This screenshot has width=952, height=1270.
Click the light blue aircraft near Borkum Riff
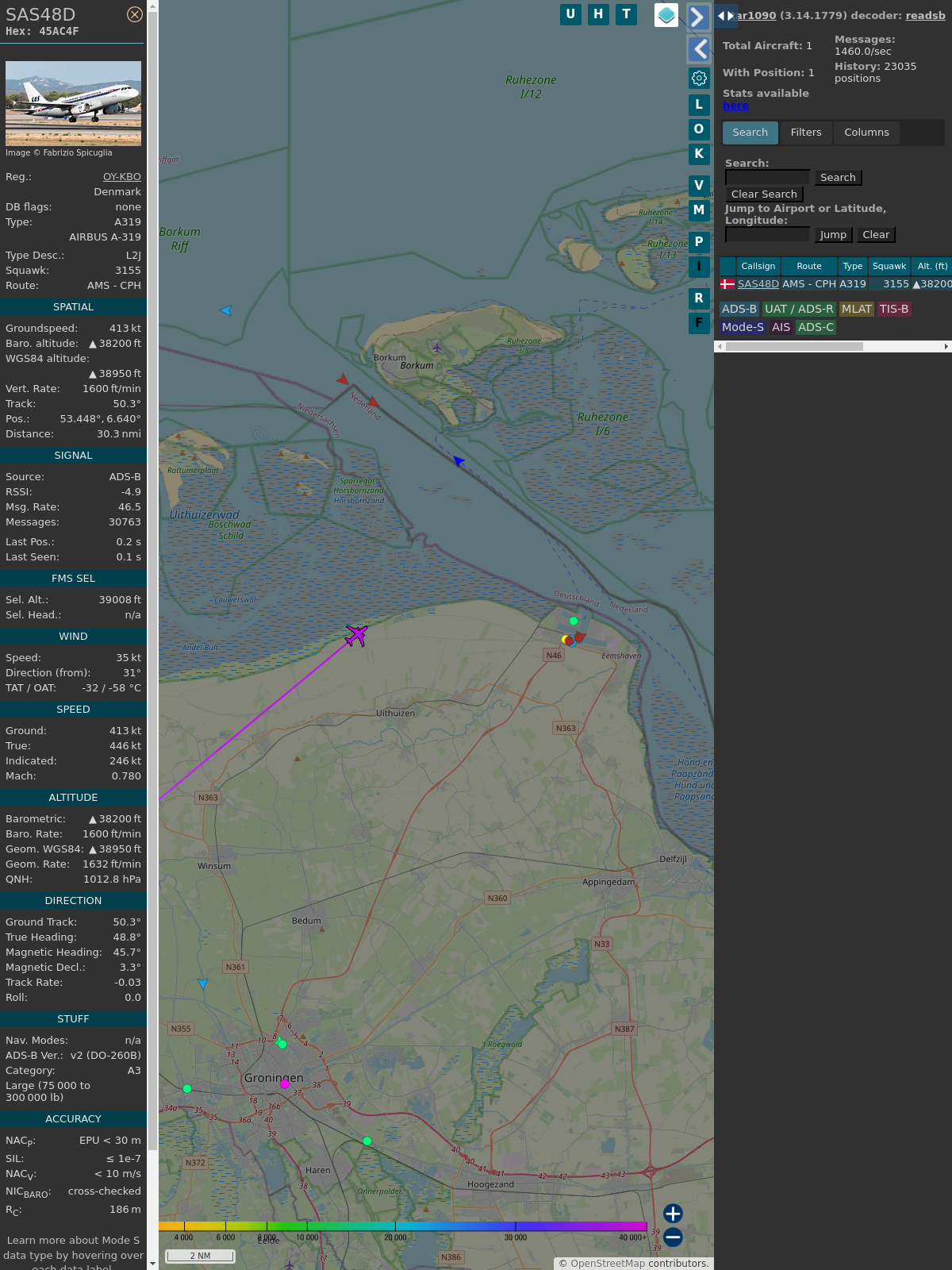tap(225, 310)
